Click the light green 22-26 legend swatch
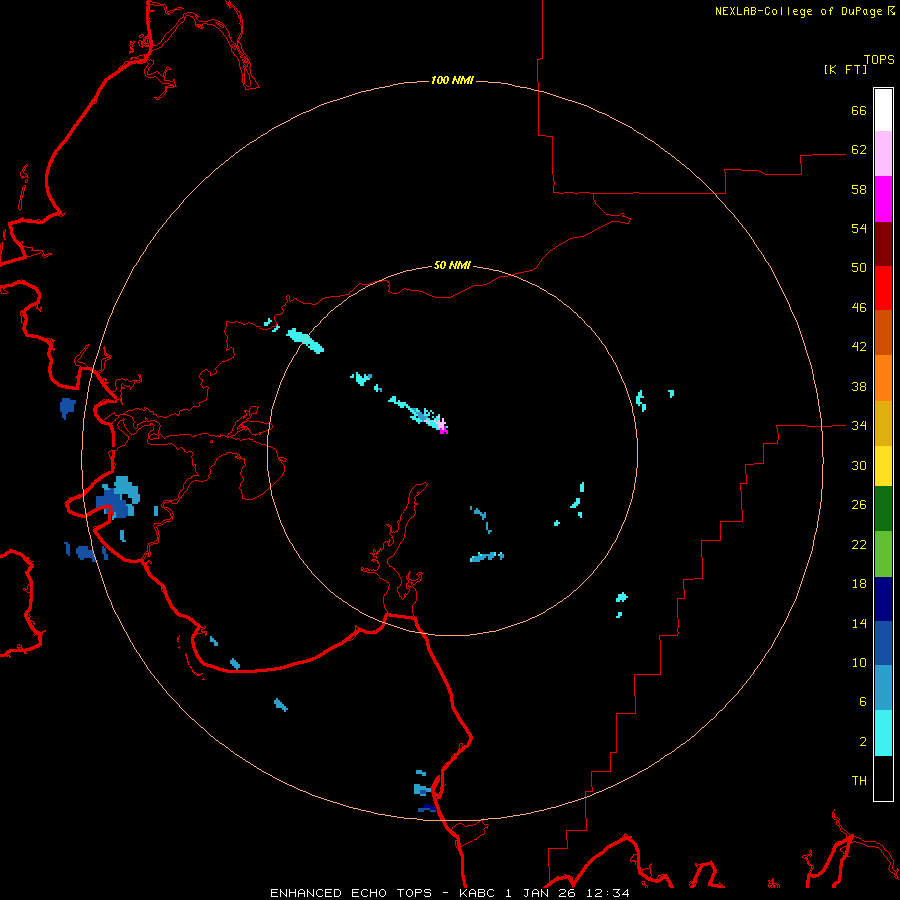The height and width of the screenshot is (900, 900). (x=883, y=553)
